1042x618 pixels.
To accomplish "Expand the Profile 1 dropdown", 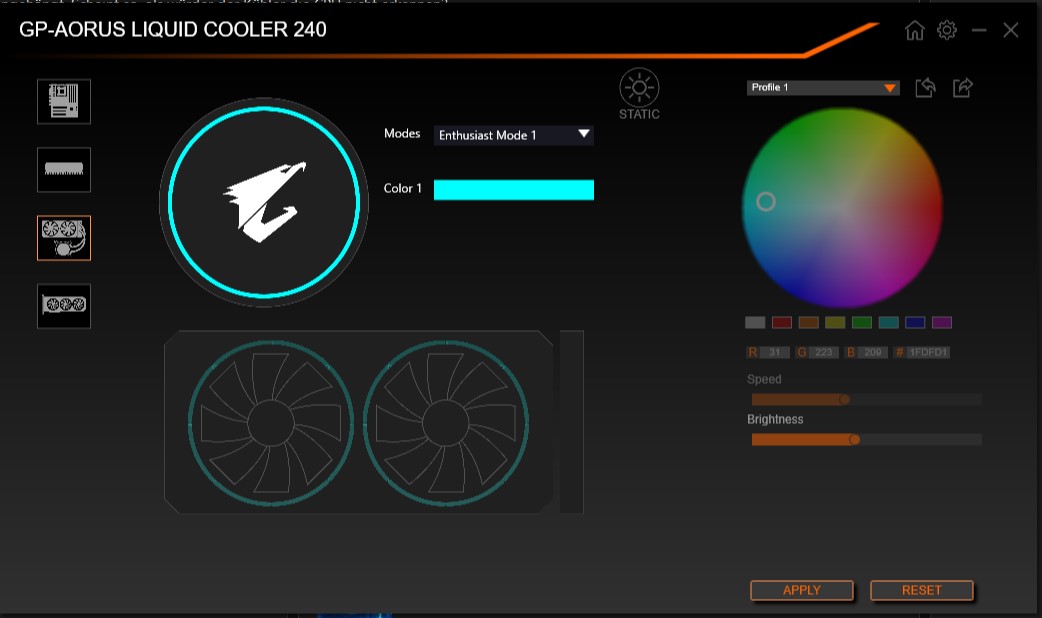I will tap(823, 88).
